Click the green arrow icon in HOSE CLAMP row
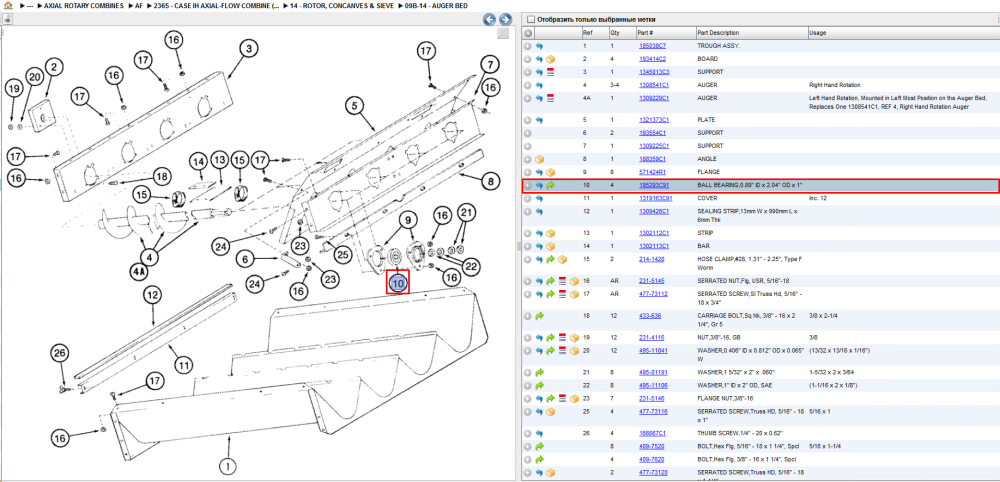Screen dimensions: 1000x482 (550, 259)
